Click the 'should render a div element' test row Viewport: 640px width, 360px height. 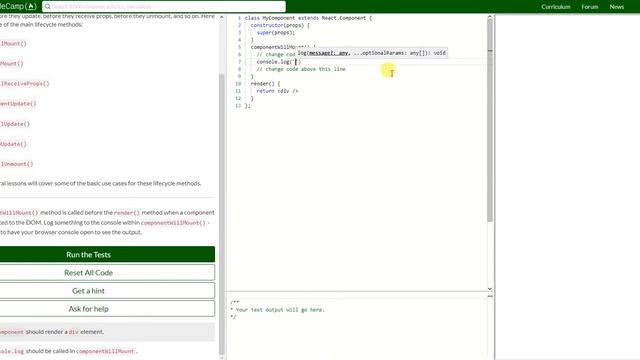pos(107,332)
